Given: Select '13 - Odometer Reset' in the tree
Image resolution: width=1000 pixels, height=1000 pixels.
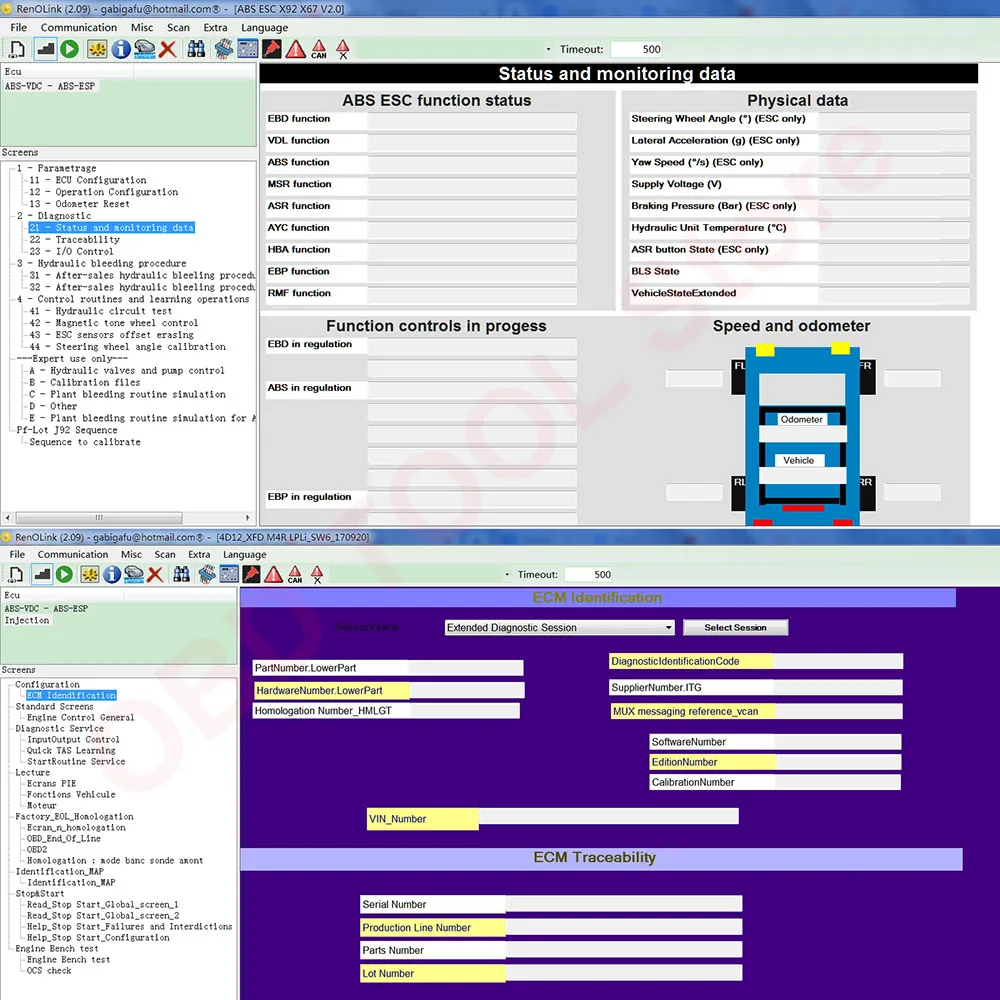Looking at the screenshot, I should pyautogui.click(x=80, y=203).
